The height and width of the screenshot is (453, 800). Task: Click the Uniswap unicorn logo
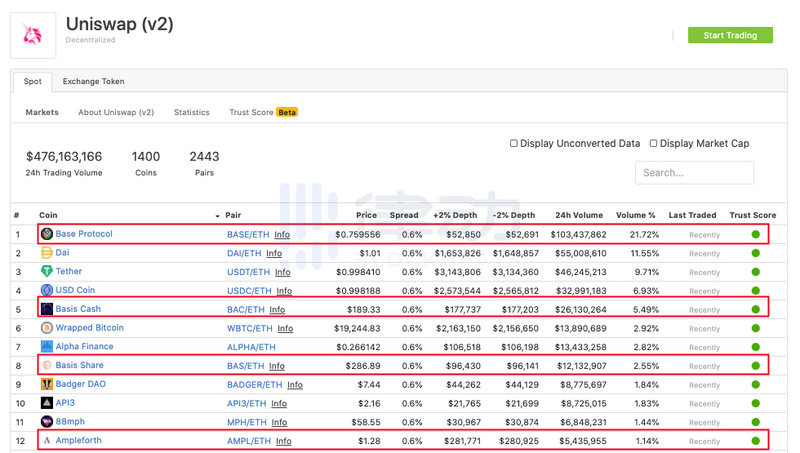click(33, 35)
